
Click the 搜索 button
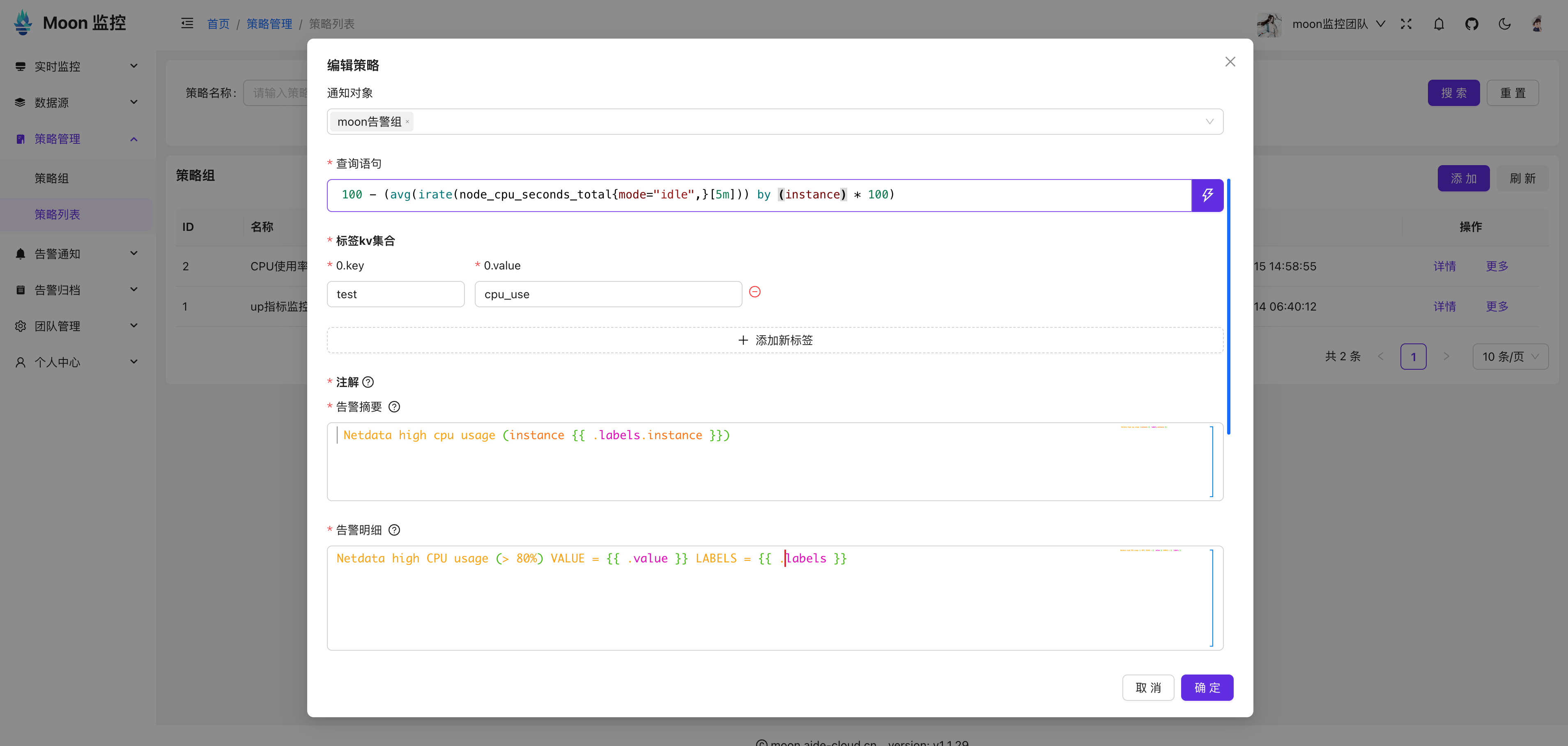point(1453,93)
